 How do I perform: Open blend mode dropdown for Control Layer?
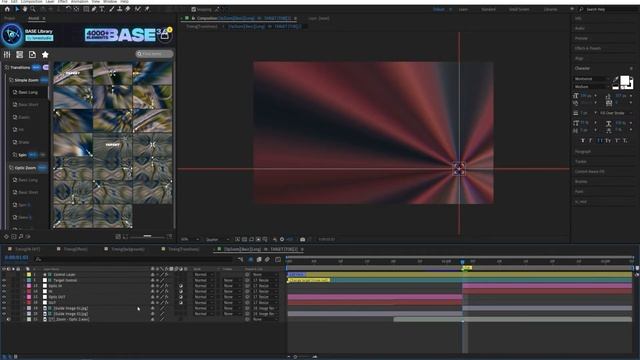(x=204, y=275)
